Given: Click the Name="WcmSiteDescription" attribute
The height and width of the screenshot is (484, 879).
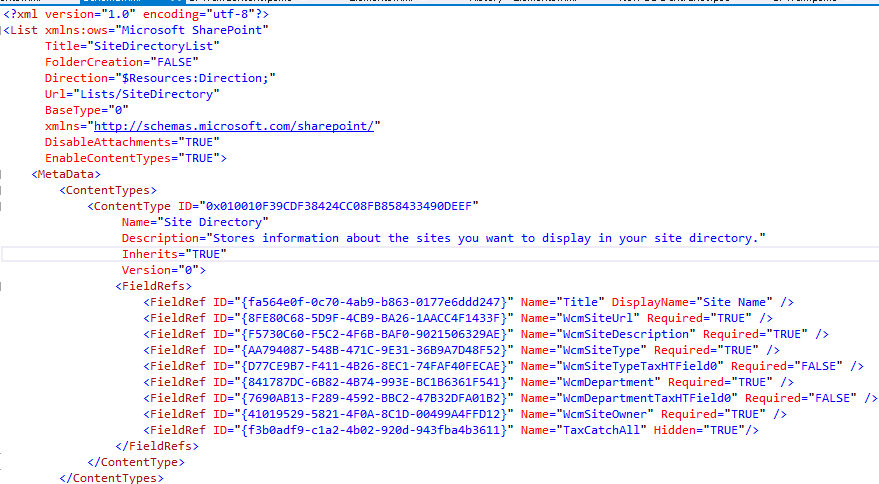Looking at the screenshot, I should [x=608, y=334].
